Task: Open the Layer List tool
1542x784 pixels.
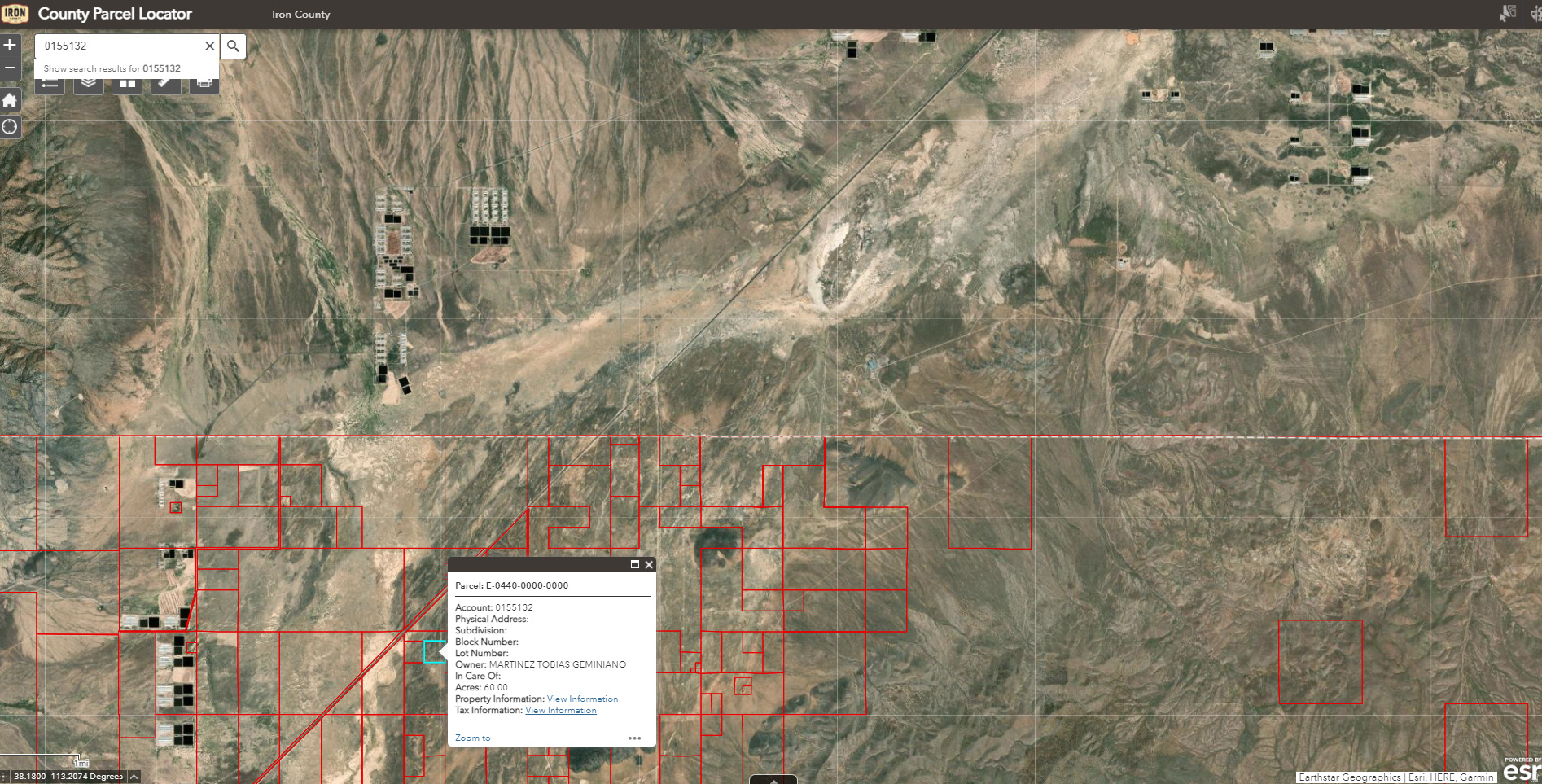Action: (x=88, y=84)
